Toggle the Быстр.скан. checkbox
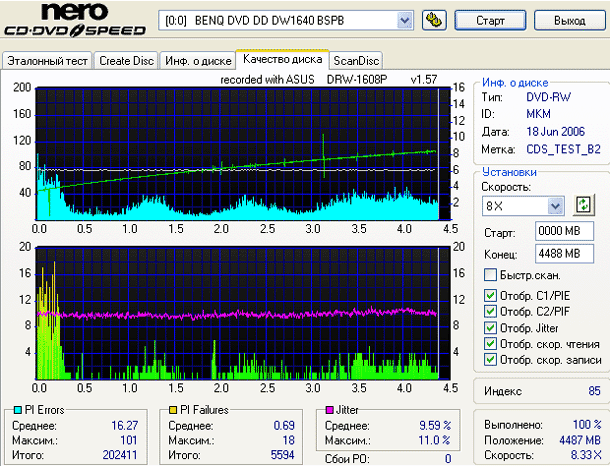The image size is (610, 466). (490, 275)
